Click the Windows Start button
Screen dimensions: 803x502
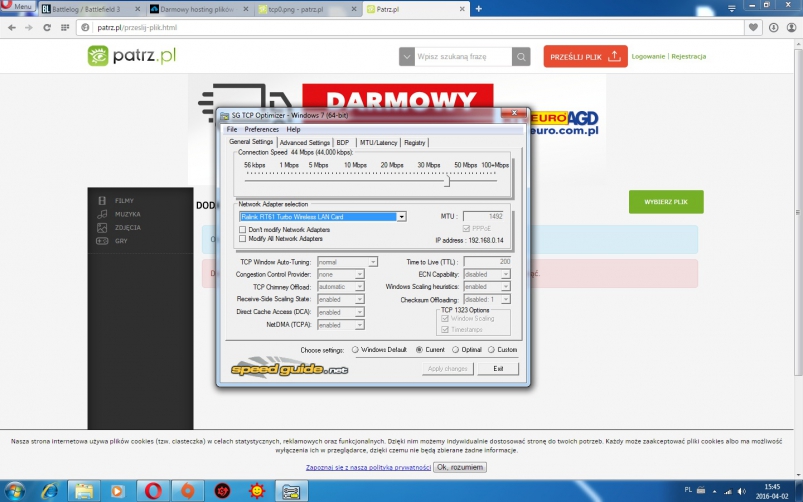(14, 491)
